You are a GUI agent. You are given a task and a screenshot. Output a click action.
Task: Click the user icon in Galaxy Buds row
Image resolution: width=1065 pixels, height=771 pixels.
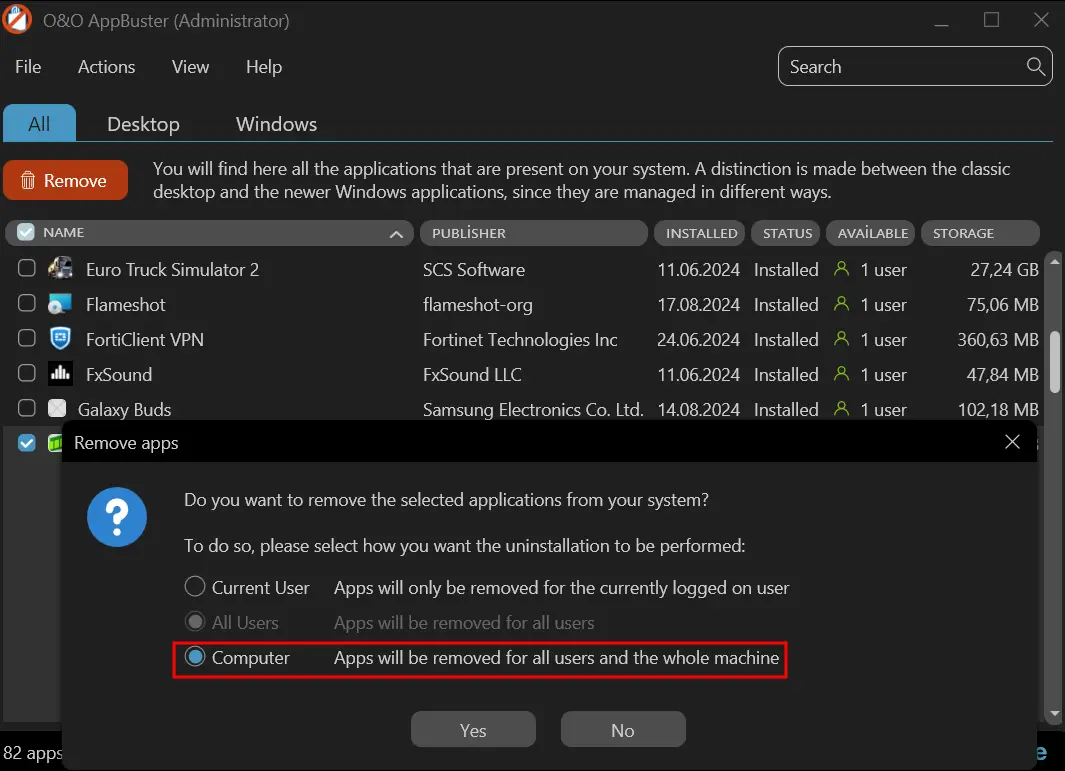pyautogui.click(x=841, y=408)
